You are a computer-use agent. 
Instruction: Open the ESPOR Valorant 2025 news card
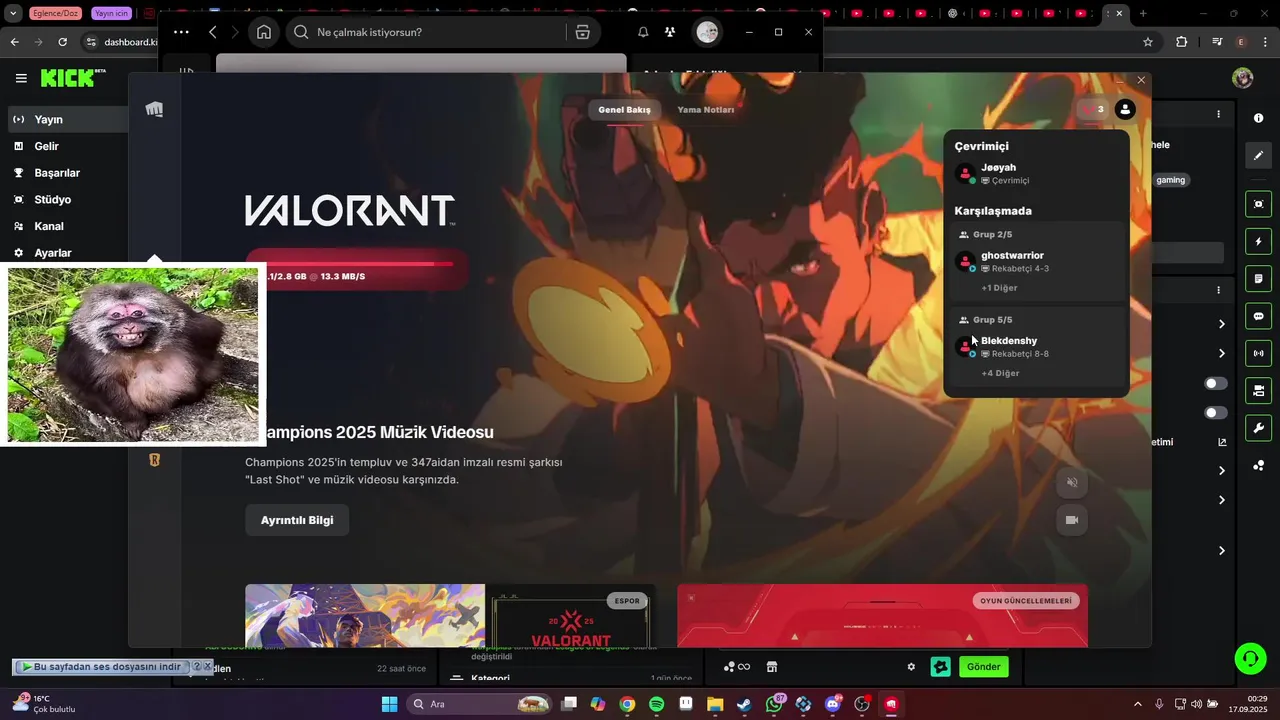(572, 616)
